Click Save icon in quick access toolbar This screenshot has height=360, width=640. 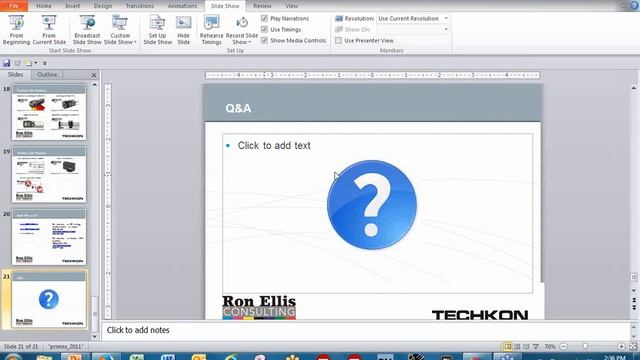point(7,63)
